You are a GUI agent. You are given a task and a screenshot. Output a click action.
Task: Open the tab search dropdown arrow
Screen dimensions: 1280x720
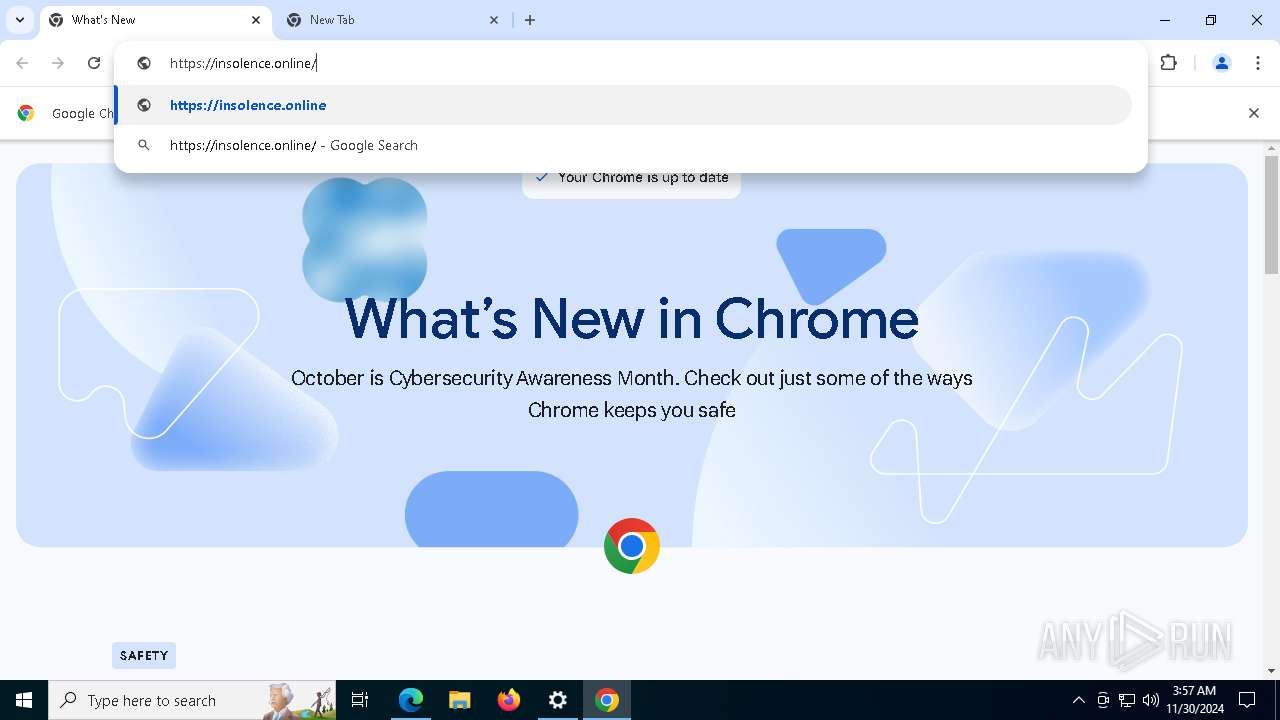click(19, 20)
